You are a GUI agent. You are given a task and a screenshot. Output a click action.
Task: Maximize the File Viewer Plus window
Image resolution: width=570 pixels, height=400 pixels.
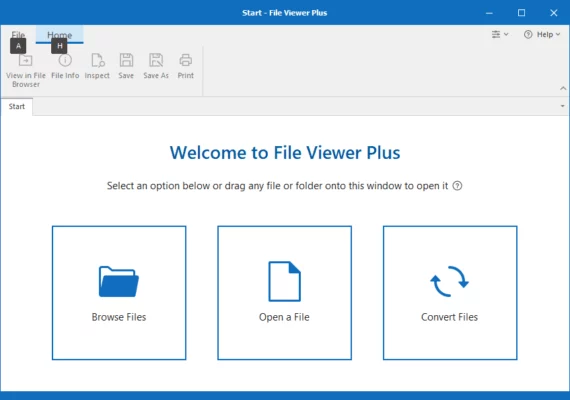521,13
